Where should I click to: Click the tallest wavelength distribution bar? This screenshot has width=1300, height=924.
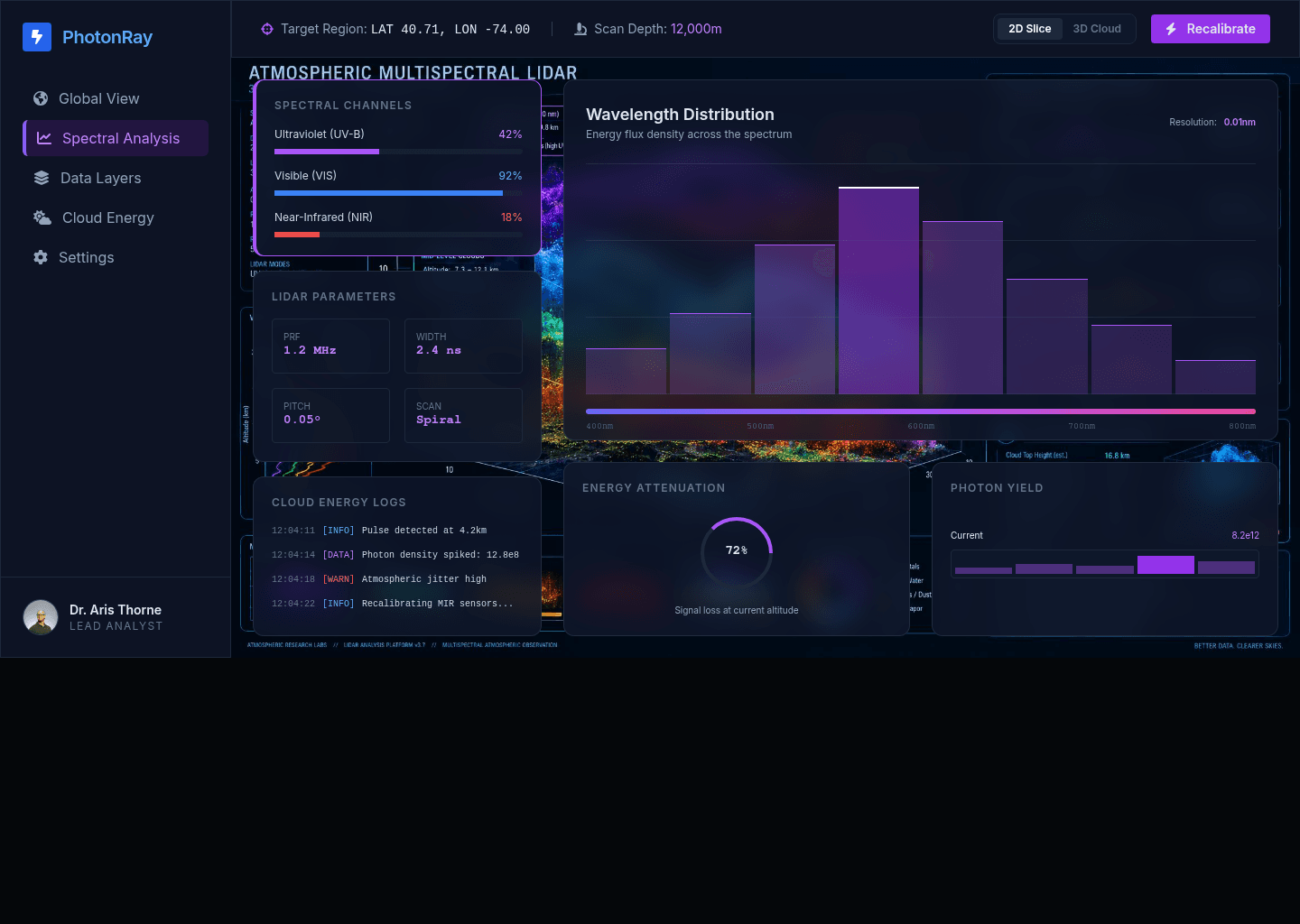click(878, 291)
